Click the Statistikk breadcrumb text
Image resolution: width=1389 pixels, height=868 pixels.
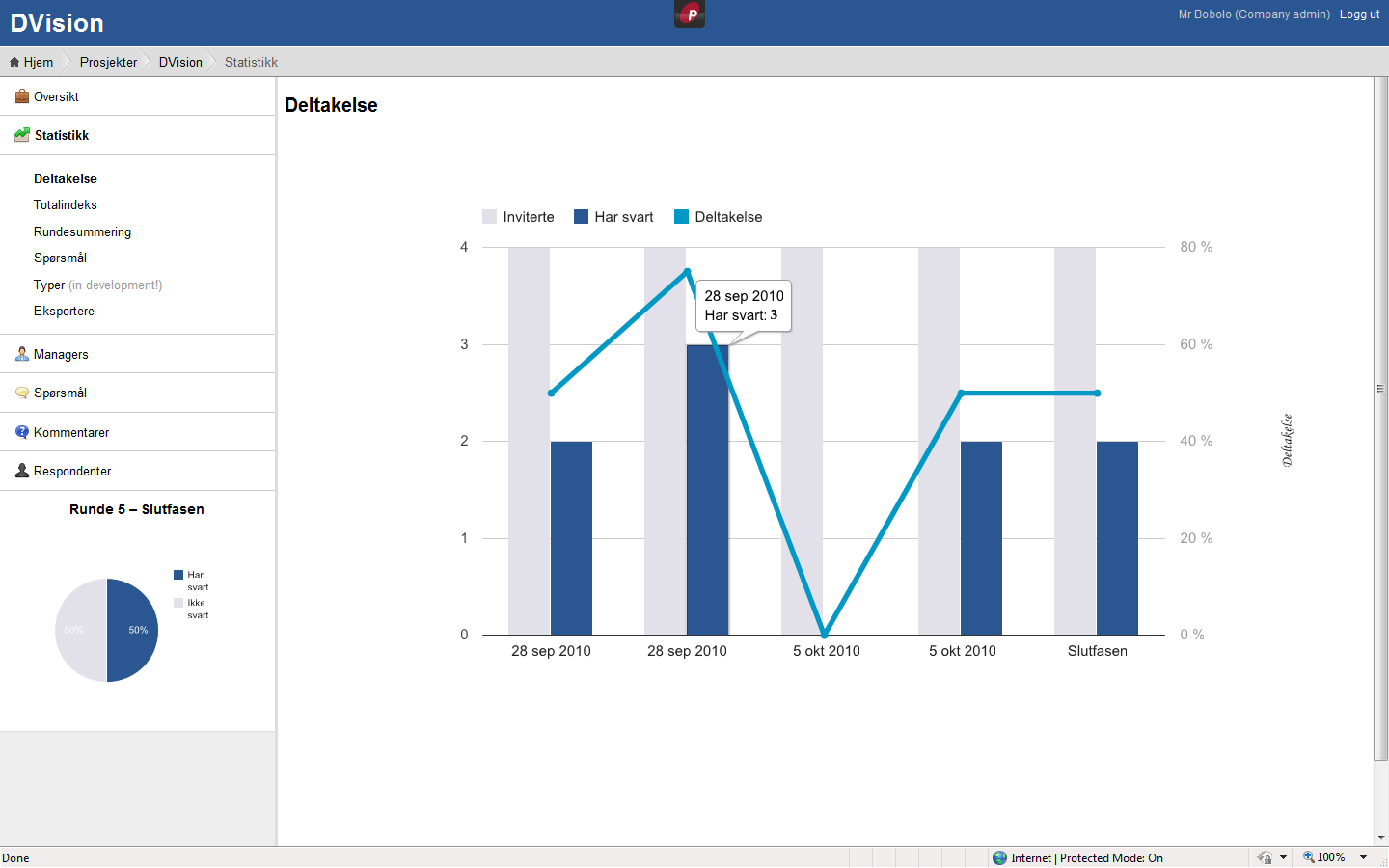click(x=251, y=62)
